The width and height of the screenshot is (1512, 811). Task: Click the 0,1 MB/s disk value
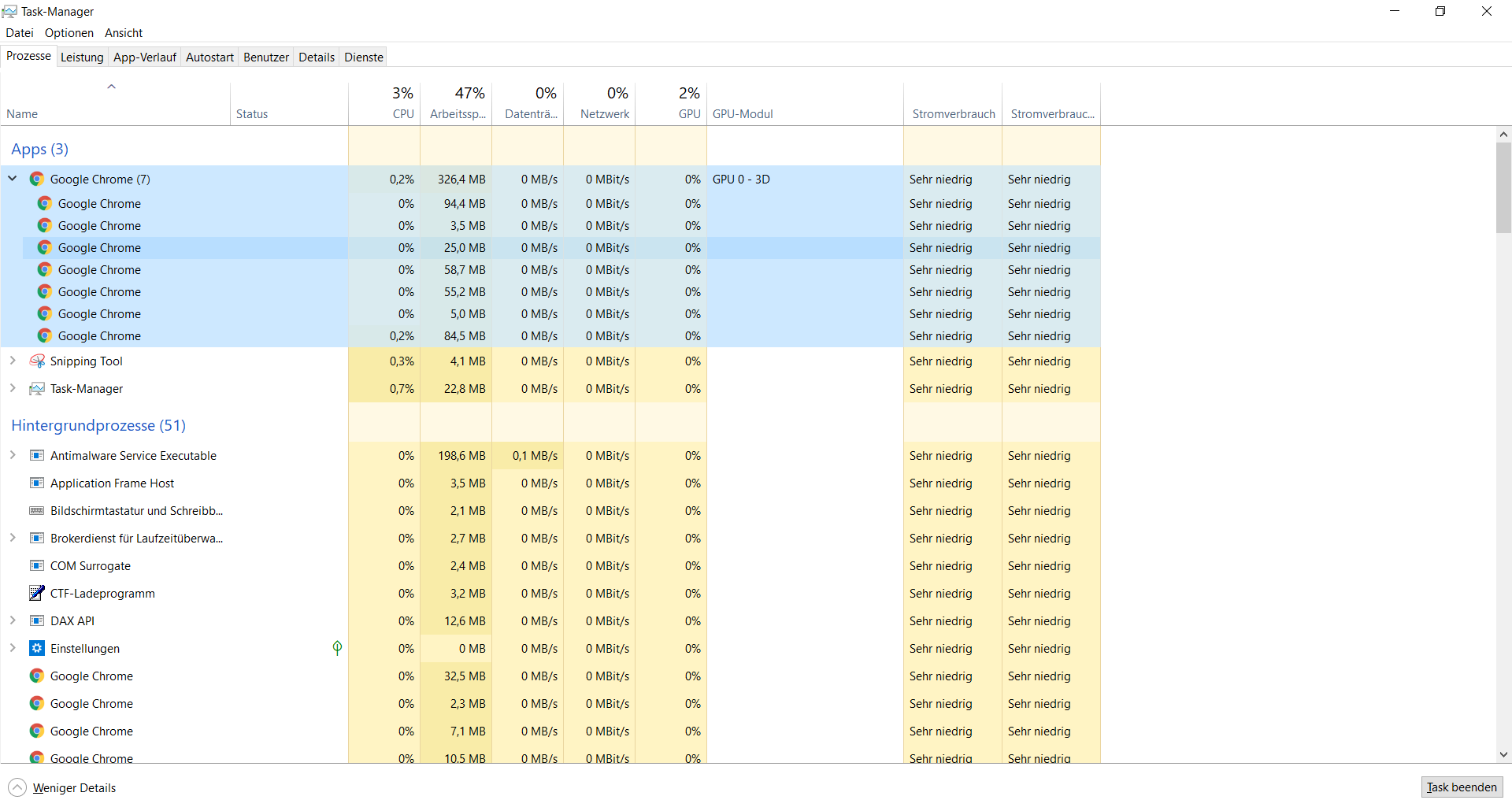(535, 456)
